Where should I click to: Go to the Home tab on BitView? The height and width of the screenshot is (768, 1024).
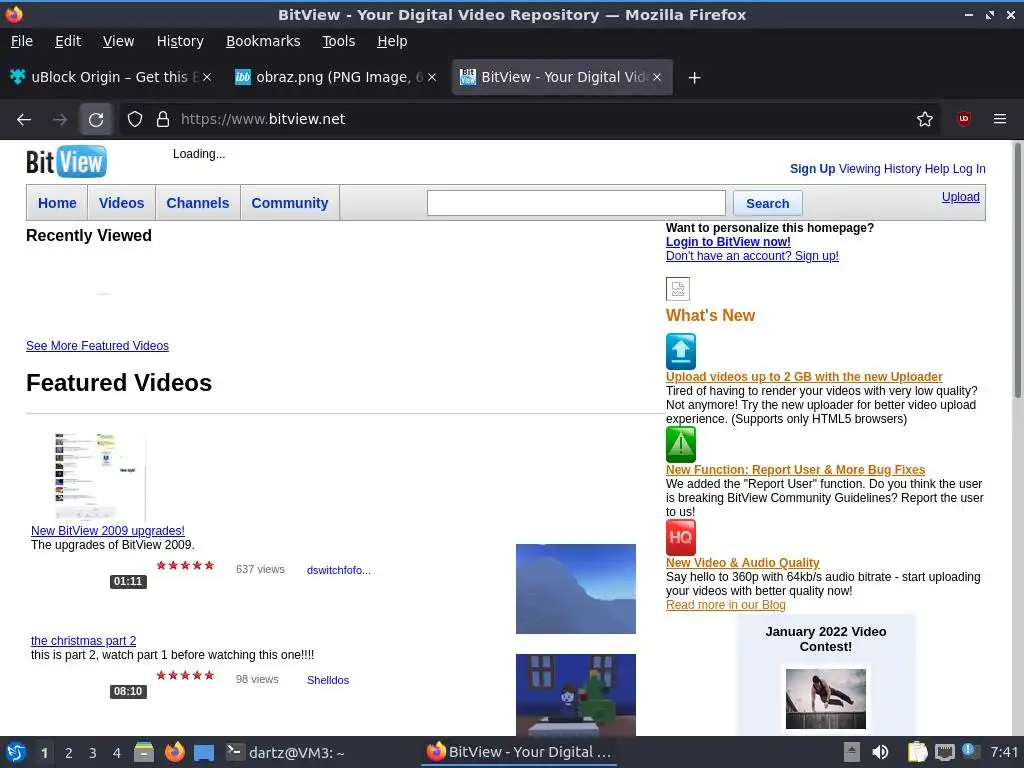click(x=57, y=203)
